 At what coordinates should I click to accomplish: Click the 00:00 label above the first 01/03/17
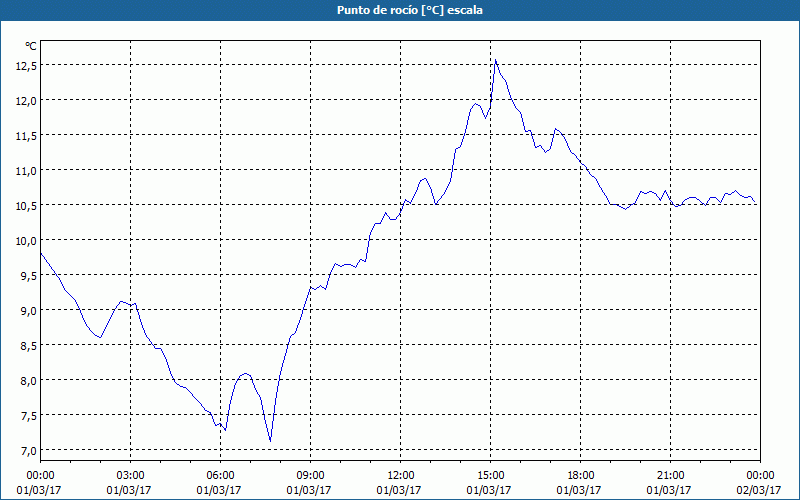click(x=40, y=476)
